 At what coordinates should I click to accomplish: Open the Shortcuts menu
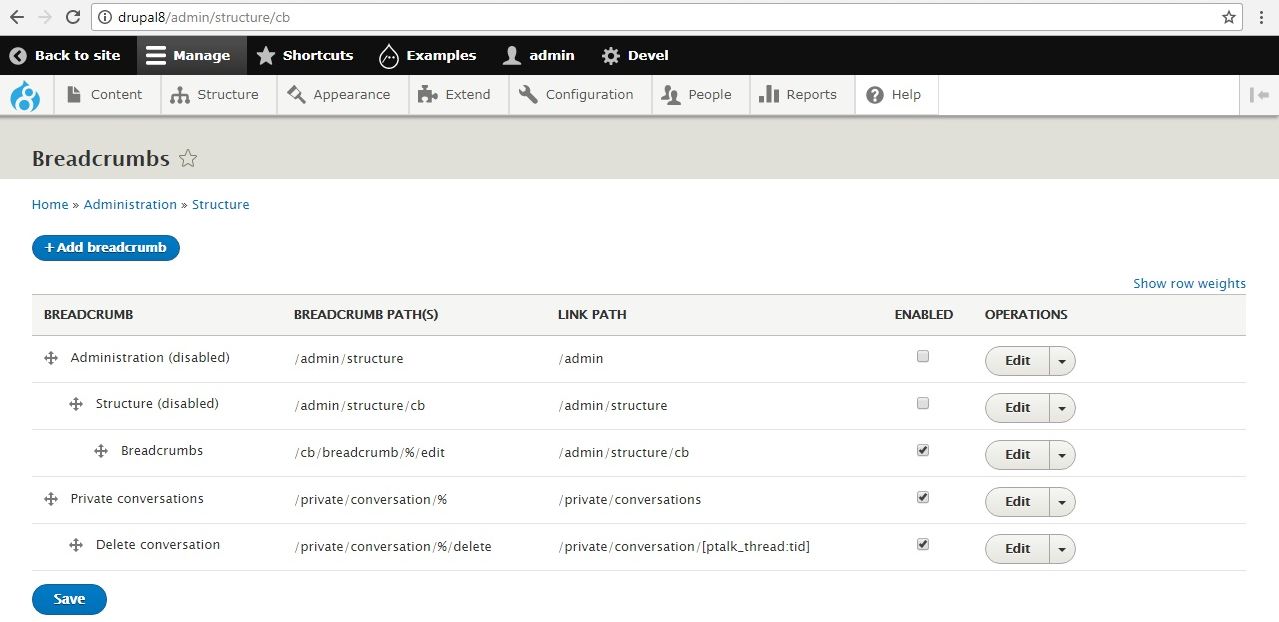pos(306,55)
